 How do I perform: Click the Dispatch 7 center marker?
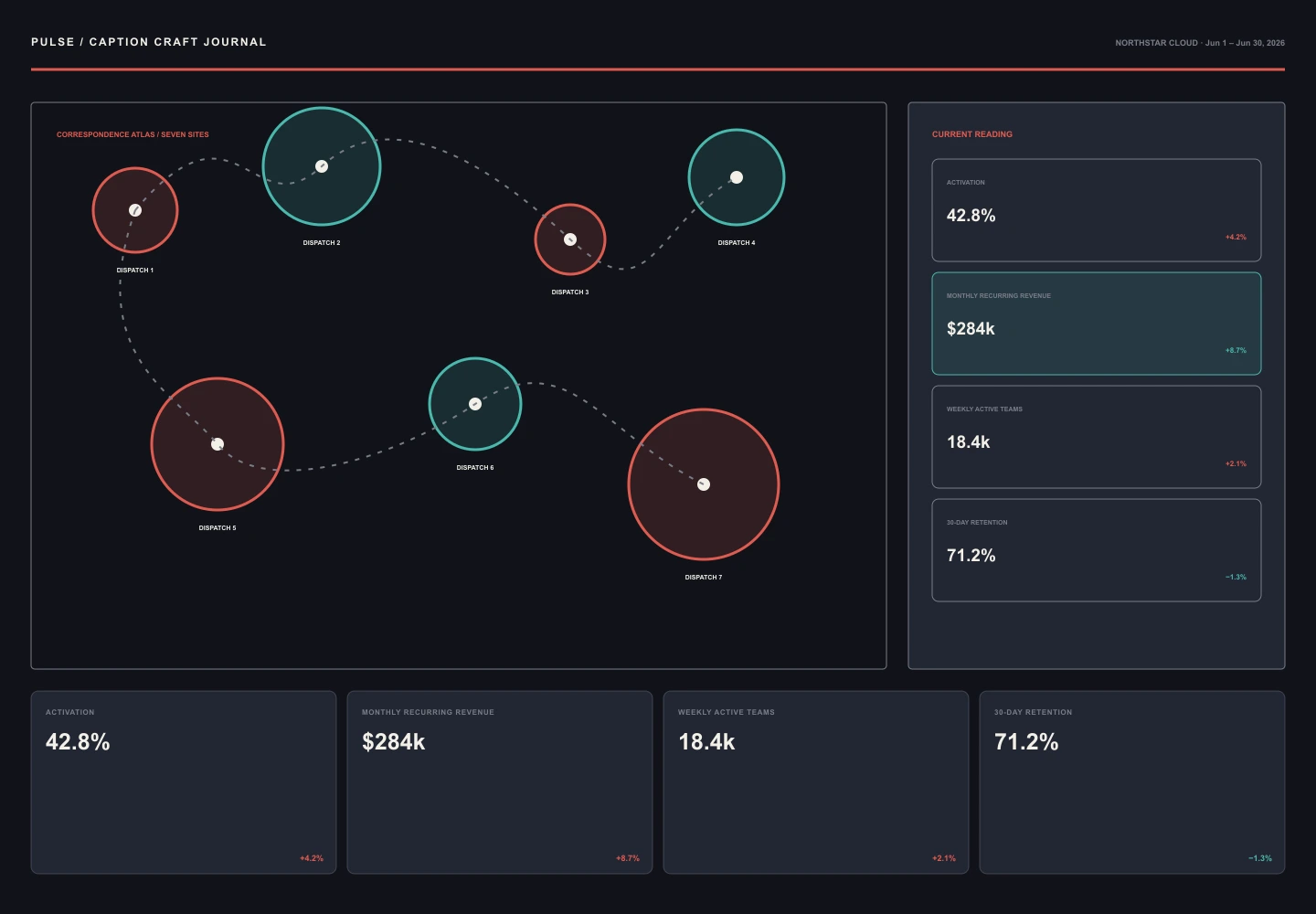click(x=704, y=484)
